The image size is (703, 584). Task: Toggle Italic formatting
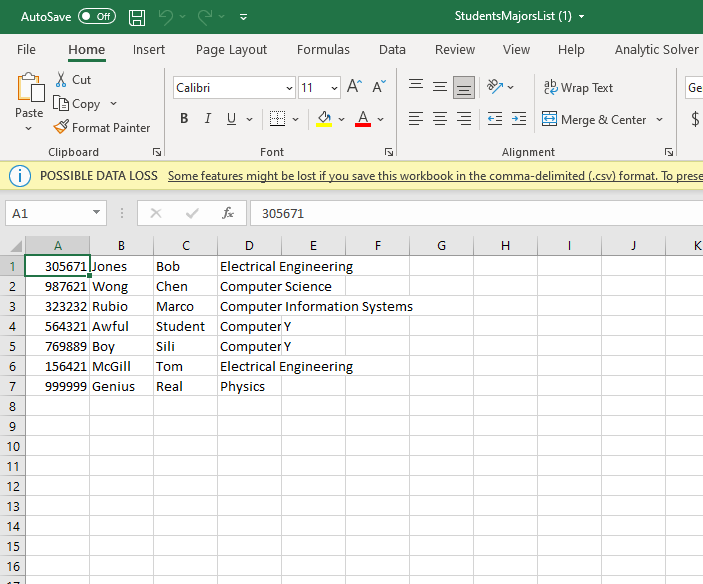point(208,118)
